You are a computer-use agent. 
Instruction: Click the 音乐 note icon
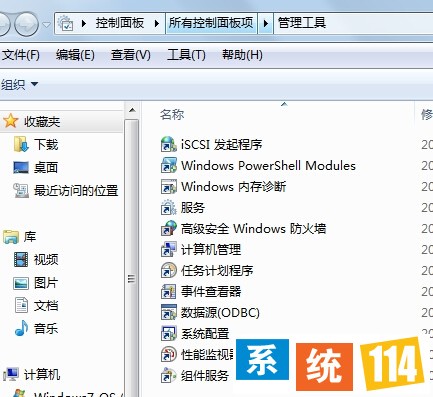[x=21, y=328]
